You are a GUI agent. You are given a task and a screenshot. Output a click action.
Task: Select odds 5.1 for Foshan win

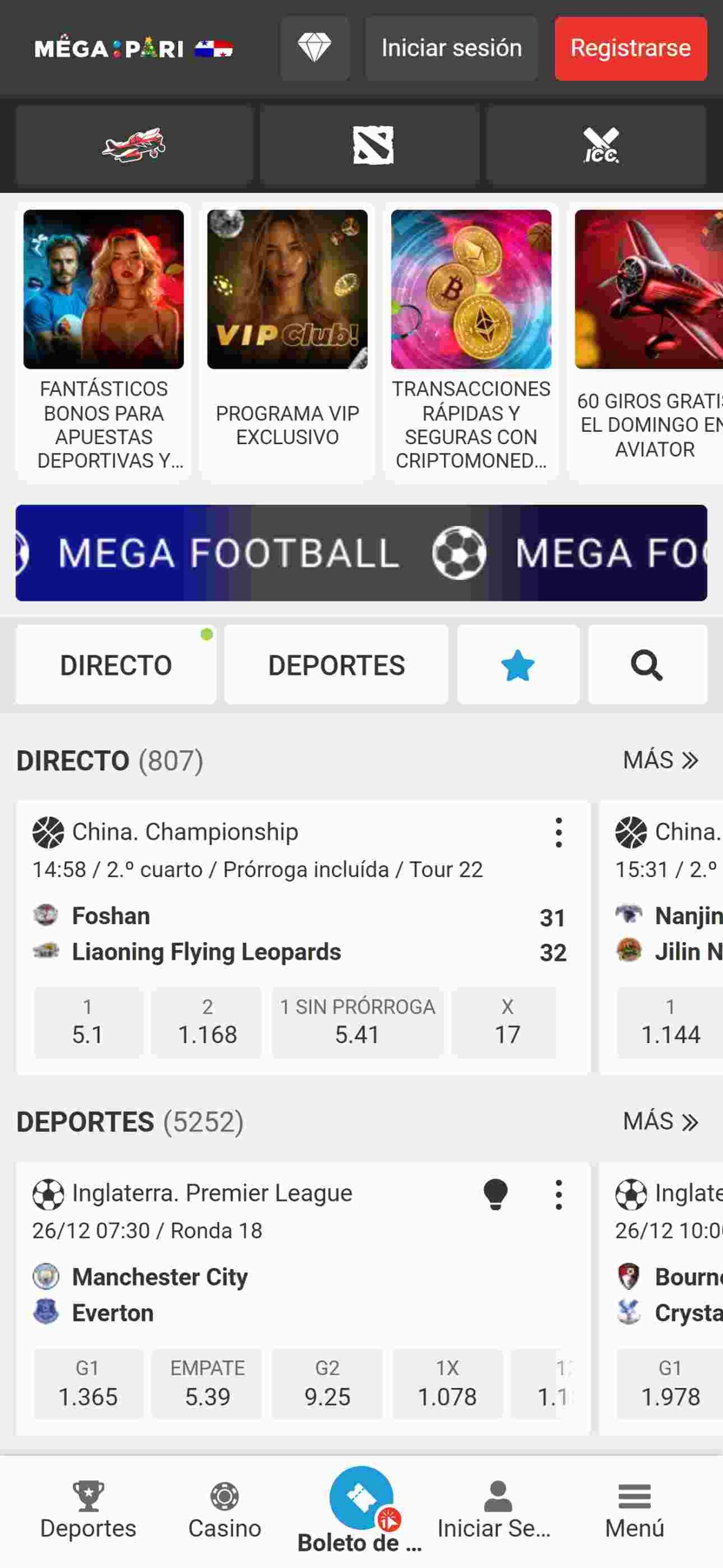[x=88, y=1022]
